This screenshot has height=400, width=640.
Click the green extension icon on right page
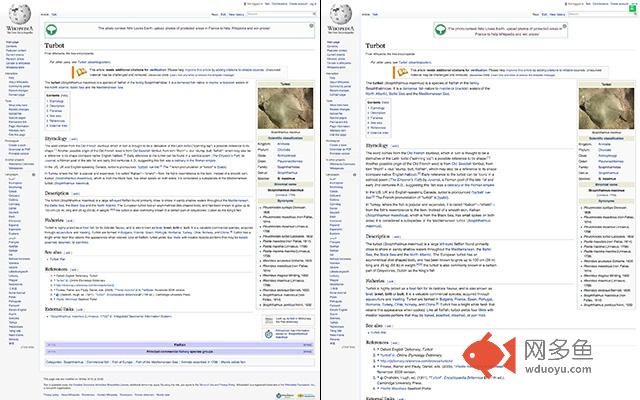point(633,8)
